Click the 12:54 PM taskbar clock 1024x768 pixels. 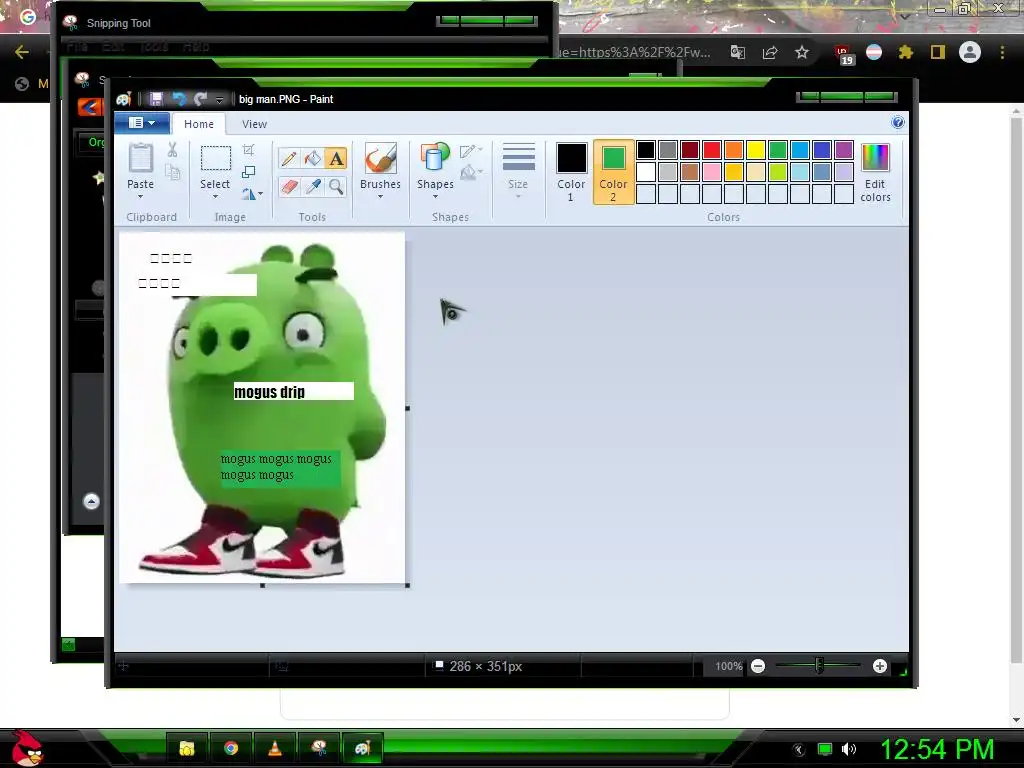(937, 749)
